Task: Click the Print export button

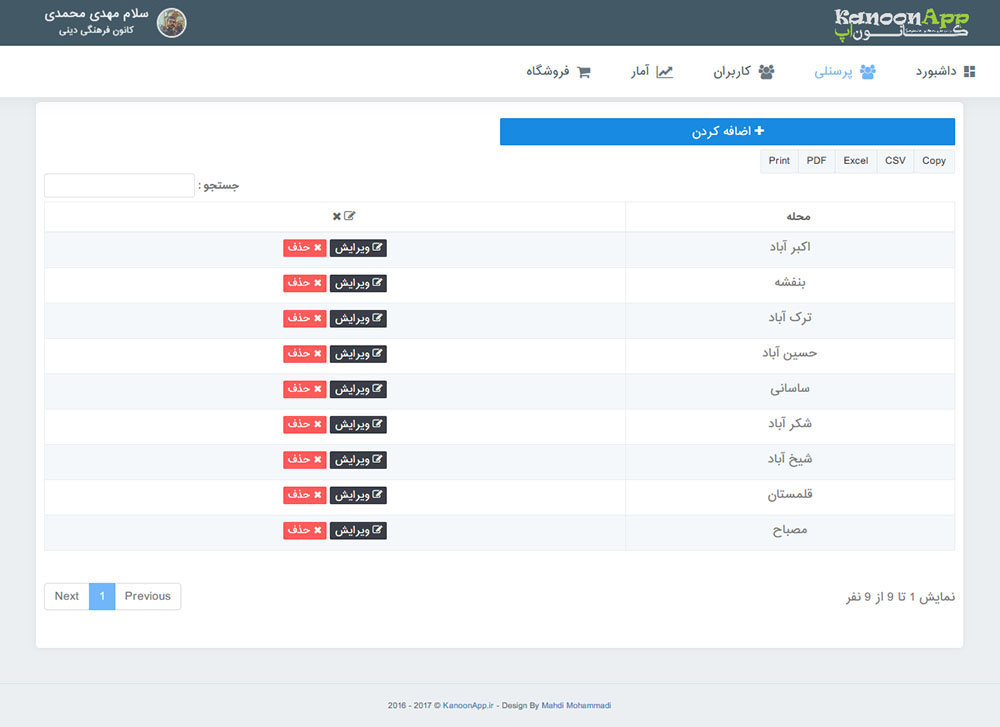Action: 779,160
